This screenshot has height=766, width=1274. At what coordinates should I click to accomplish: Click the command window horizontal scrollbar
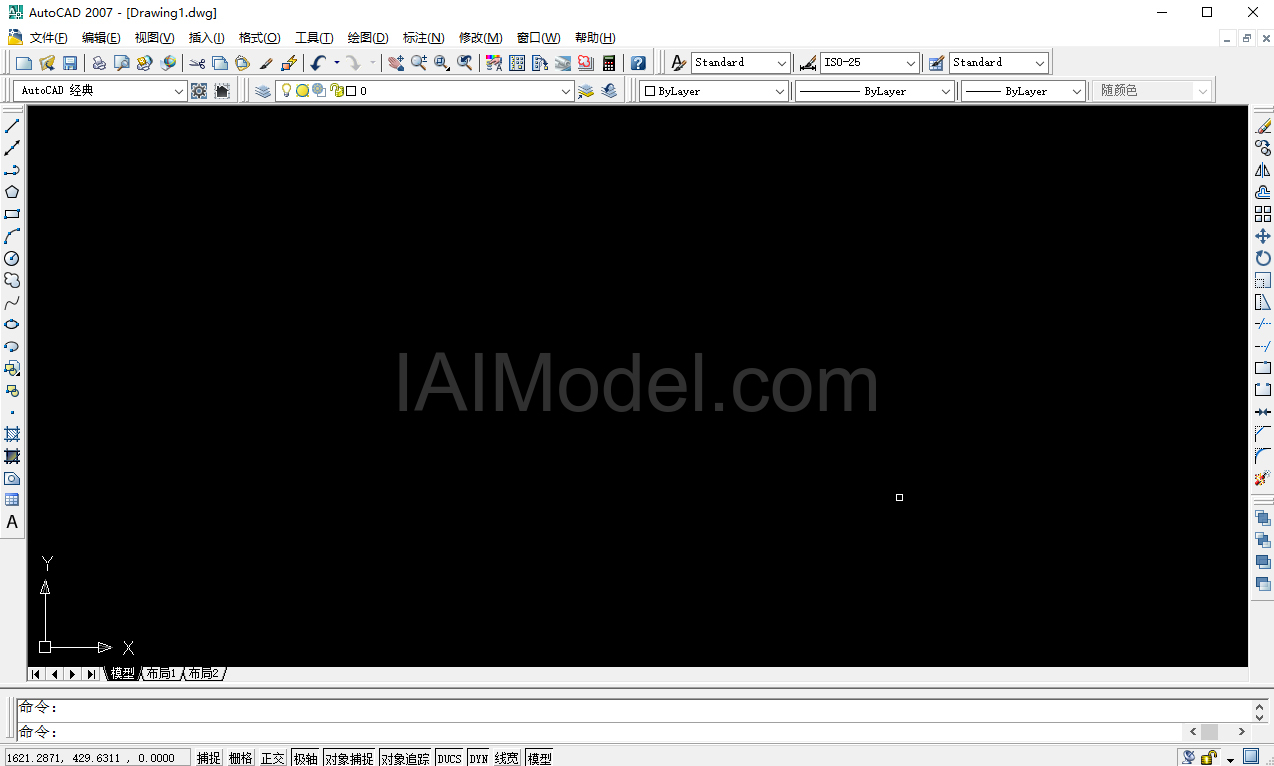coord(1217,732)
